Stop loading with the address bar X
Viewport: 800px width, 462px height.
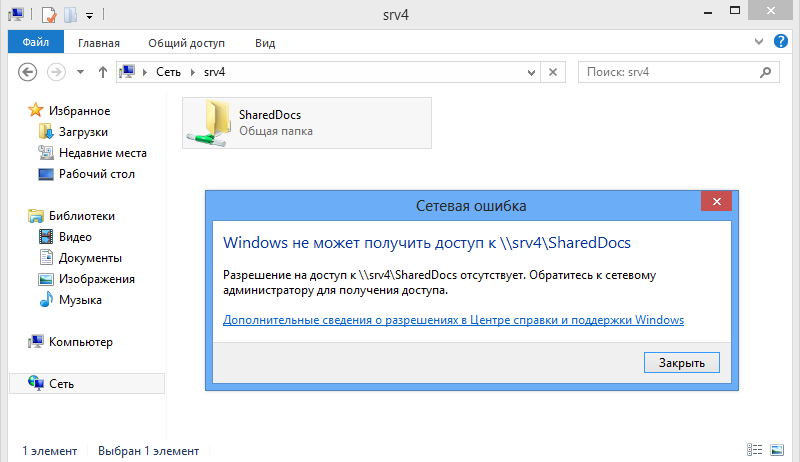[x=553, y=72]
